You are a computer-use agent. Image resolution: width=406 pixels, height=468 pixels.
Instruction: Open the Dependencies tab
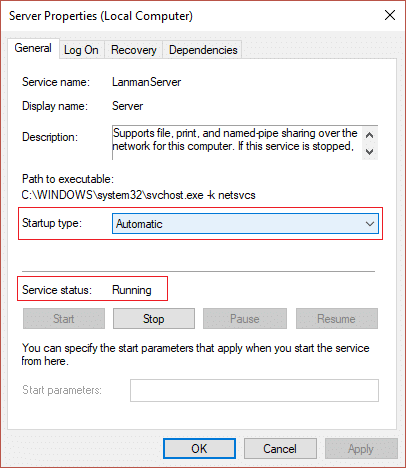[203, 50]
